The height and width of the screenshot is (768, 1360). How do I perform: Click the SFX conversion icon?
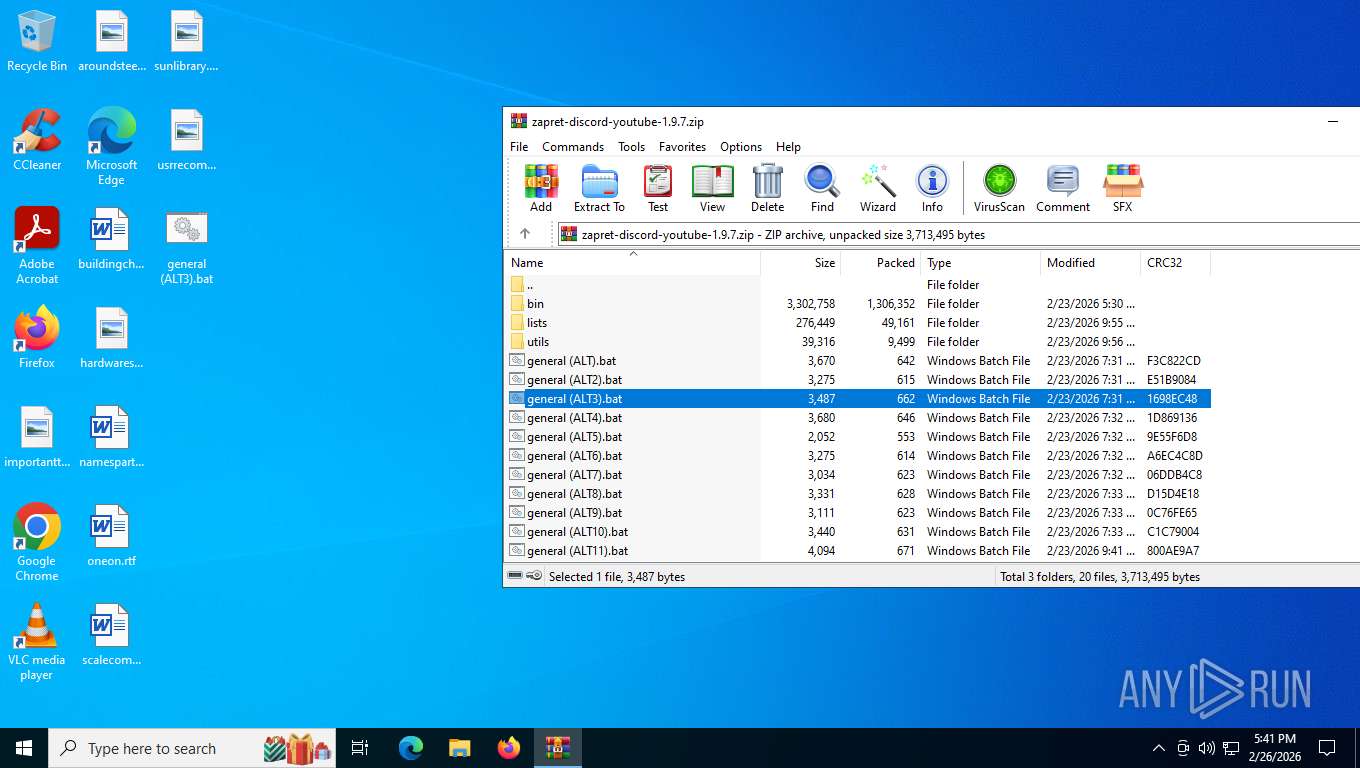coord(1123,188)
